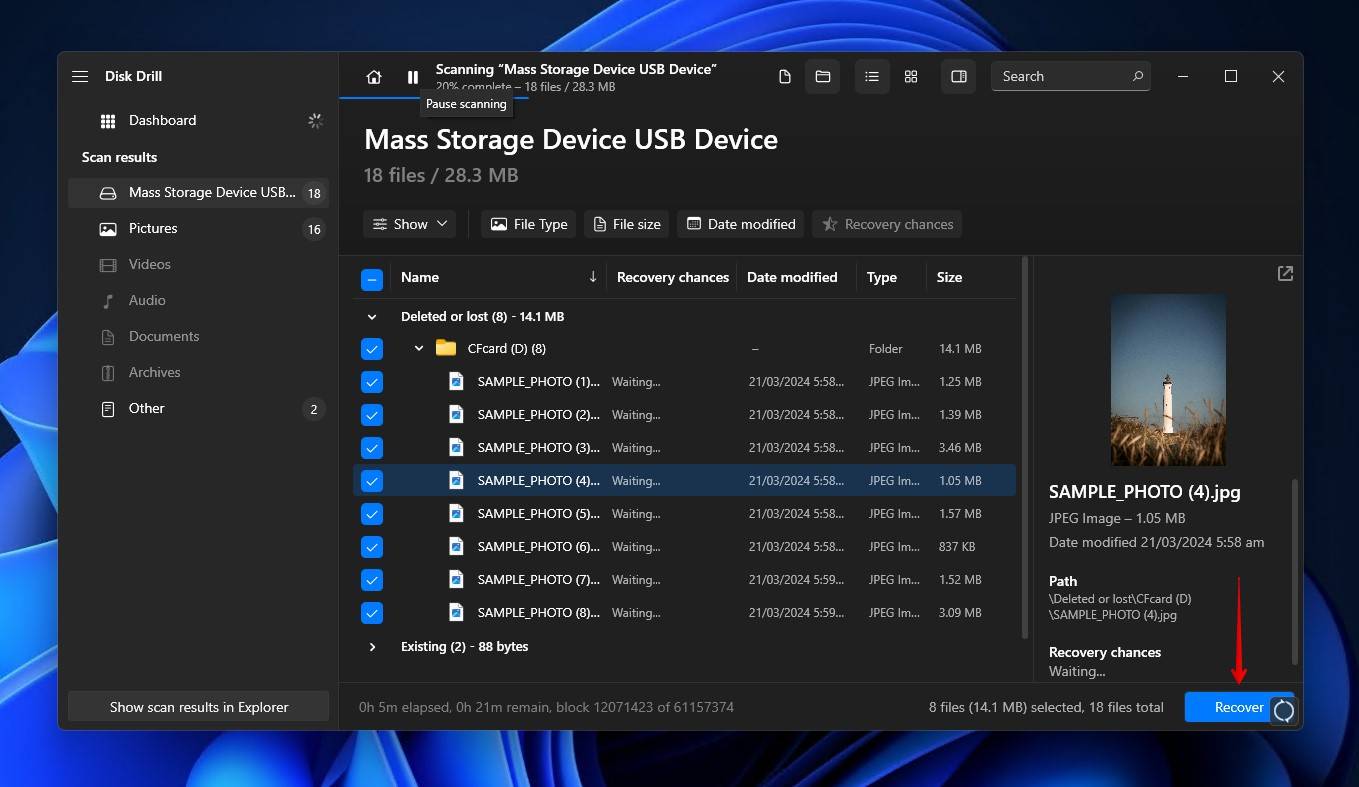The height and width of the screenshot is (787, 1359).
Task: Switch to list view layout
Action: tap(871, 76)
